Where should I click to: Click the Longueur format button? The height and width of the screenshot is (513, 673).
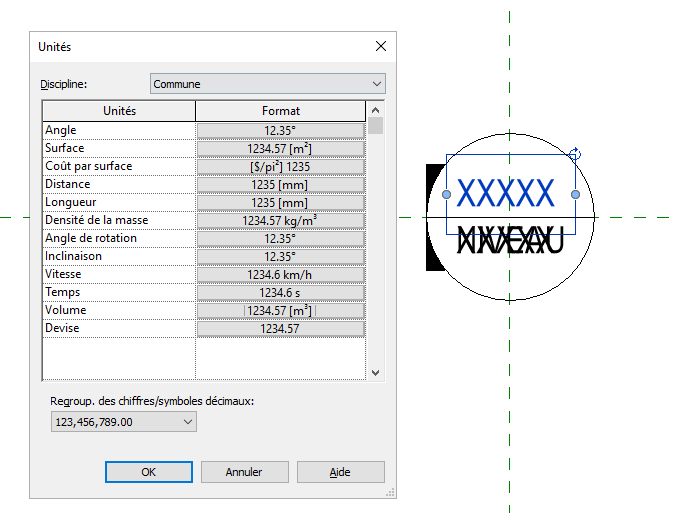pyautogui.click(x=281, y=203)
